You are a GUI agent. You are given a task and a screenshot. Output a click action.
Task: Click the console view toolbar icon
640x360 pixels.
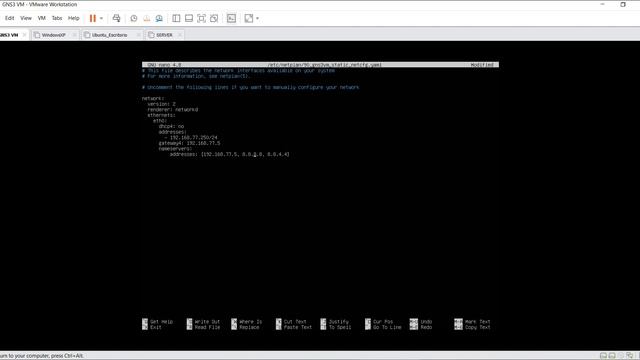231,18
